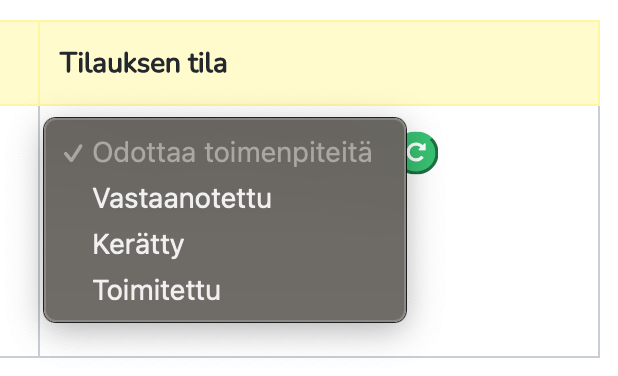618x376 pixels.
Task: Click the Tilauksen tila column header
Action: point(319,63)
